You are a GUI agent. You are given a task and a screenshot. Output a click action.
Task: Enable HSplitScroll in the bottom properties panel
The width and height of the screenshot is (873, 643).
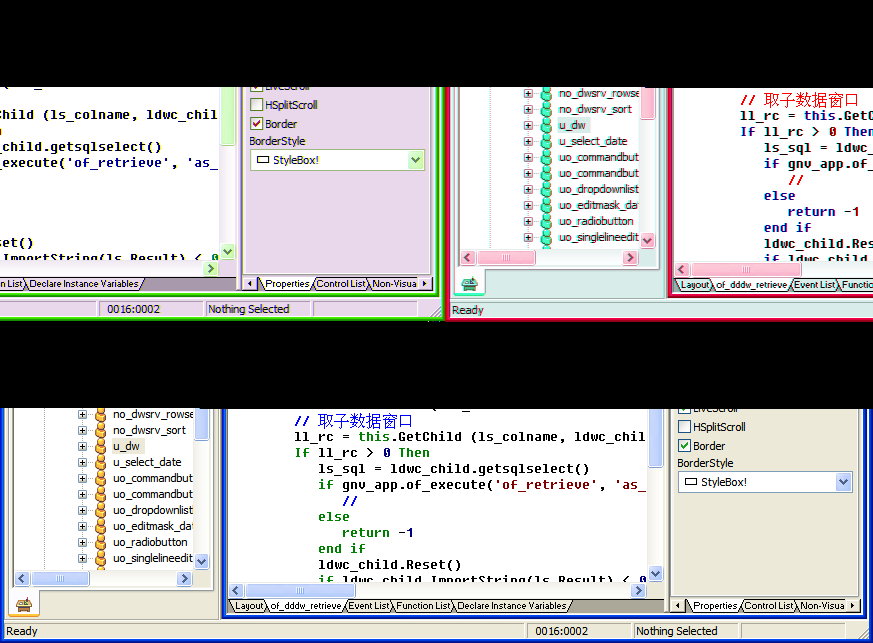(x=685, y=427)
